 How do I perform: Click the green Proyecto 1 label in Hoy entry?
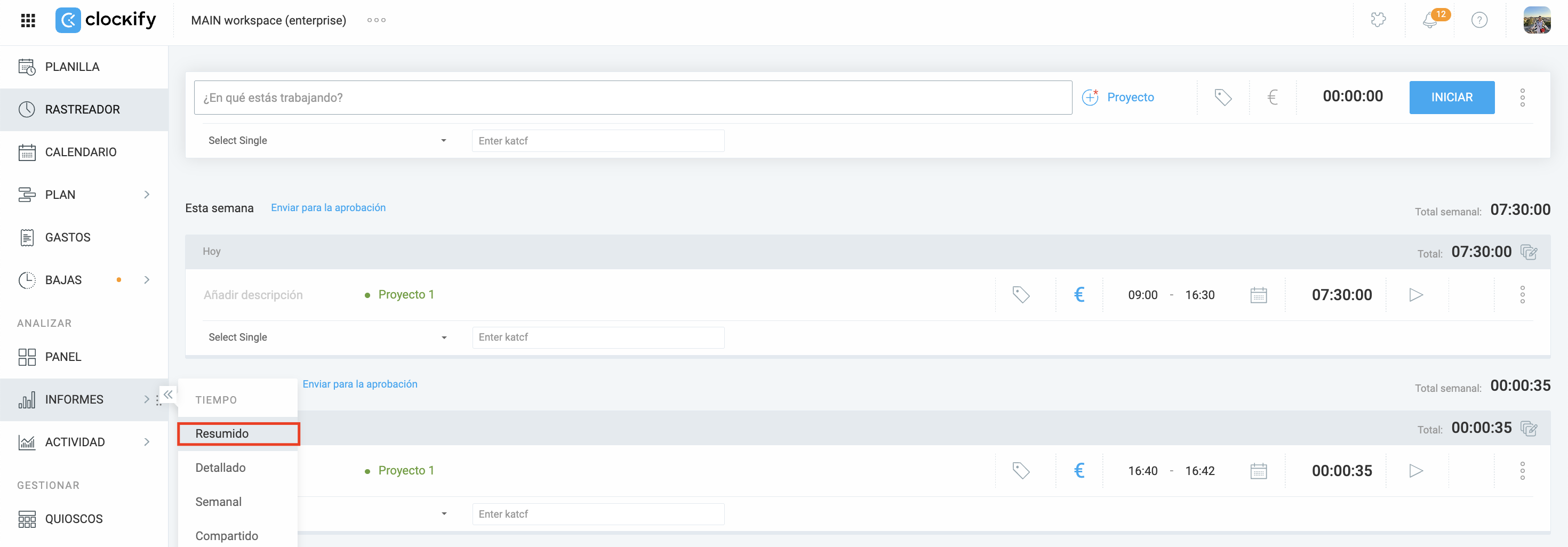tap(406, 295)
